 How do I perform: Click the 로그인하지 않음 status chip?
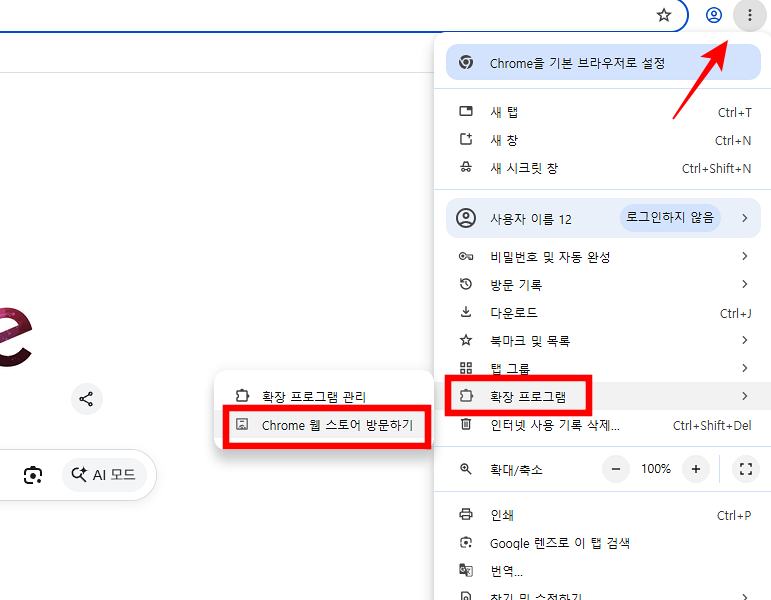(x=670, y=217)
